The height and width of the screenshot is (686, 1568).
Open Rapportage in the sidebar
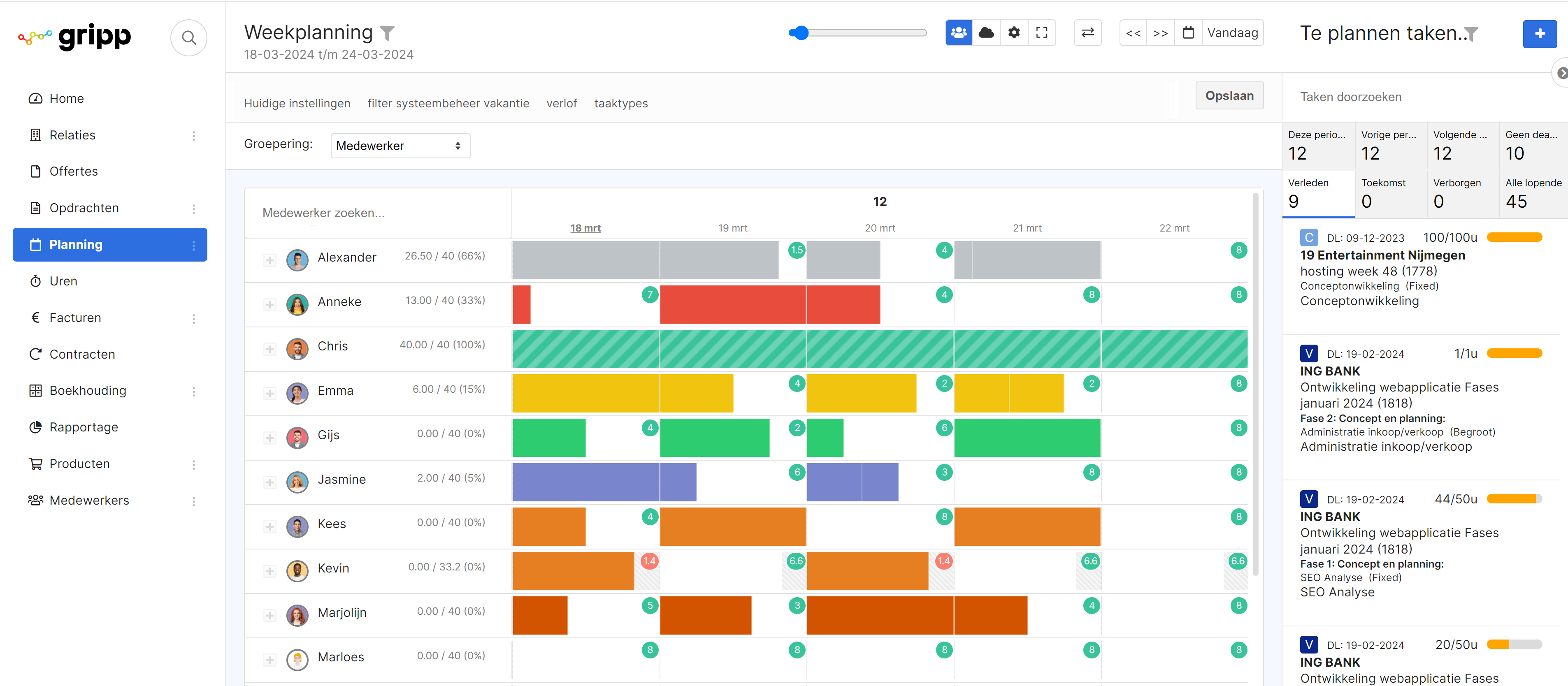[x=109, y=427]
